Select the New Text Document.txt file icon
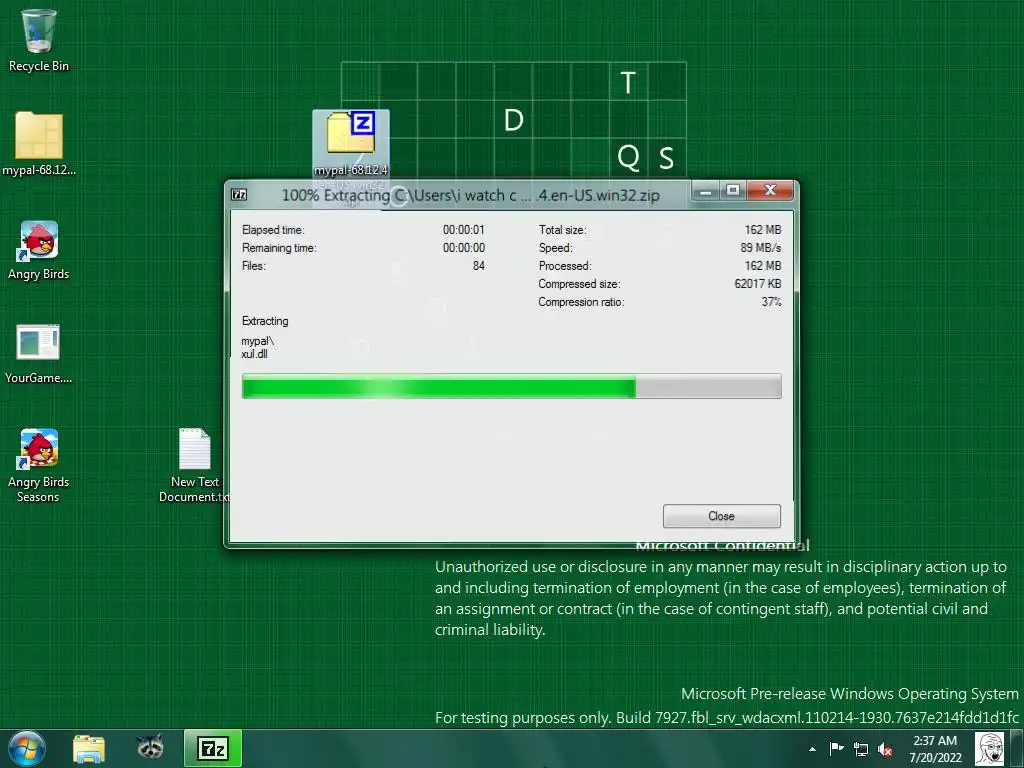Image resolution: width=1024 pixels, height=768 pixels. pyautogui.click(x=194, y=465)
